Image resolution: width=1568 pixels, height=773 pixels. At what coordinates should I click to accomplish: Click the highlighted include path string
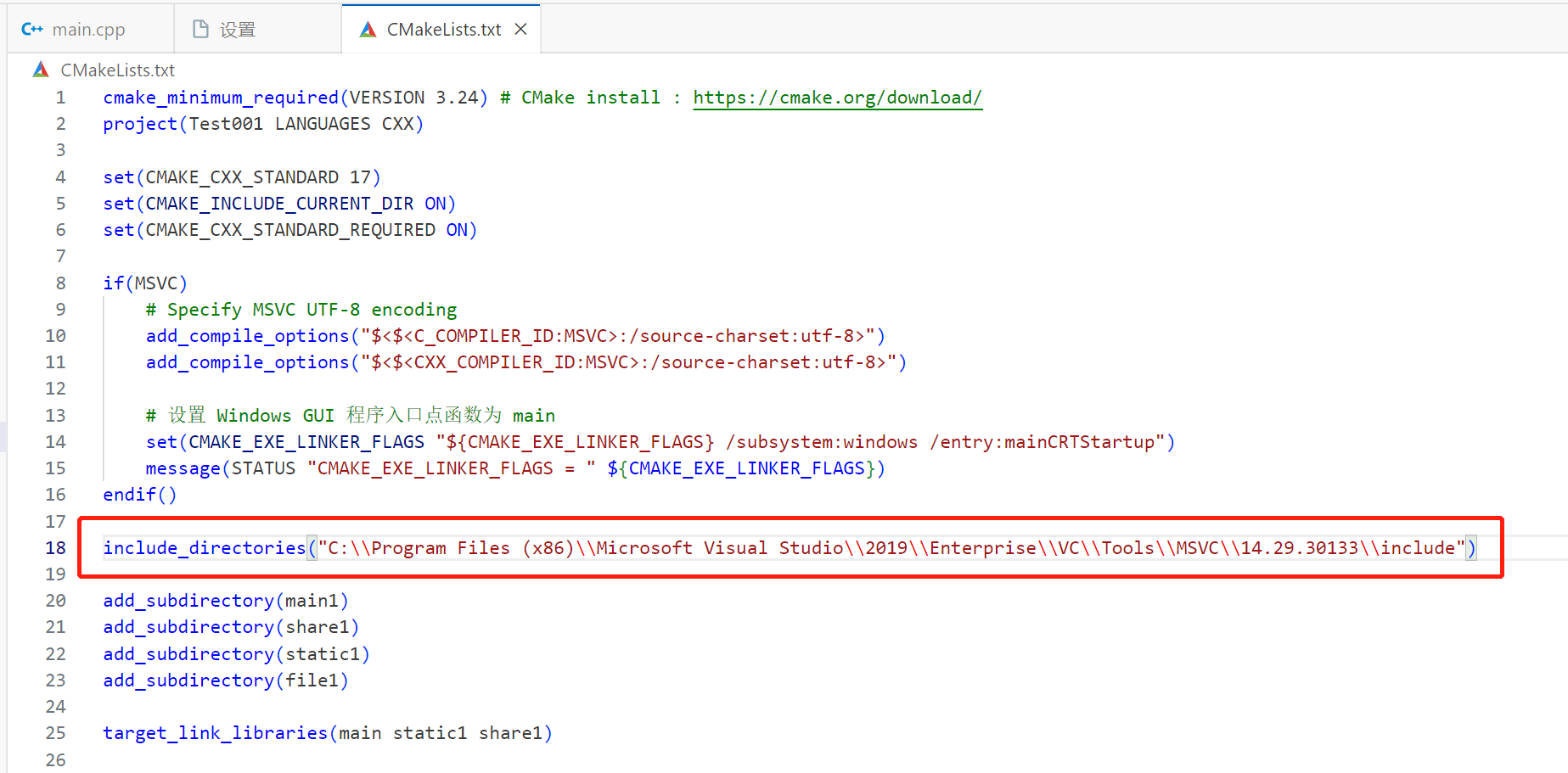click(891, 547)
